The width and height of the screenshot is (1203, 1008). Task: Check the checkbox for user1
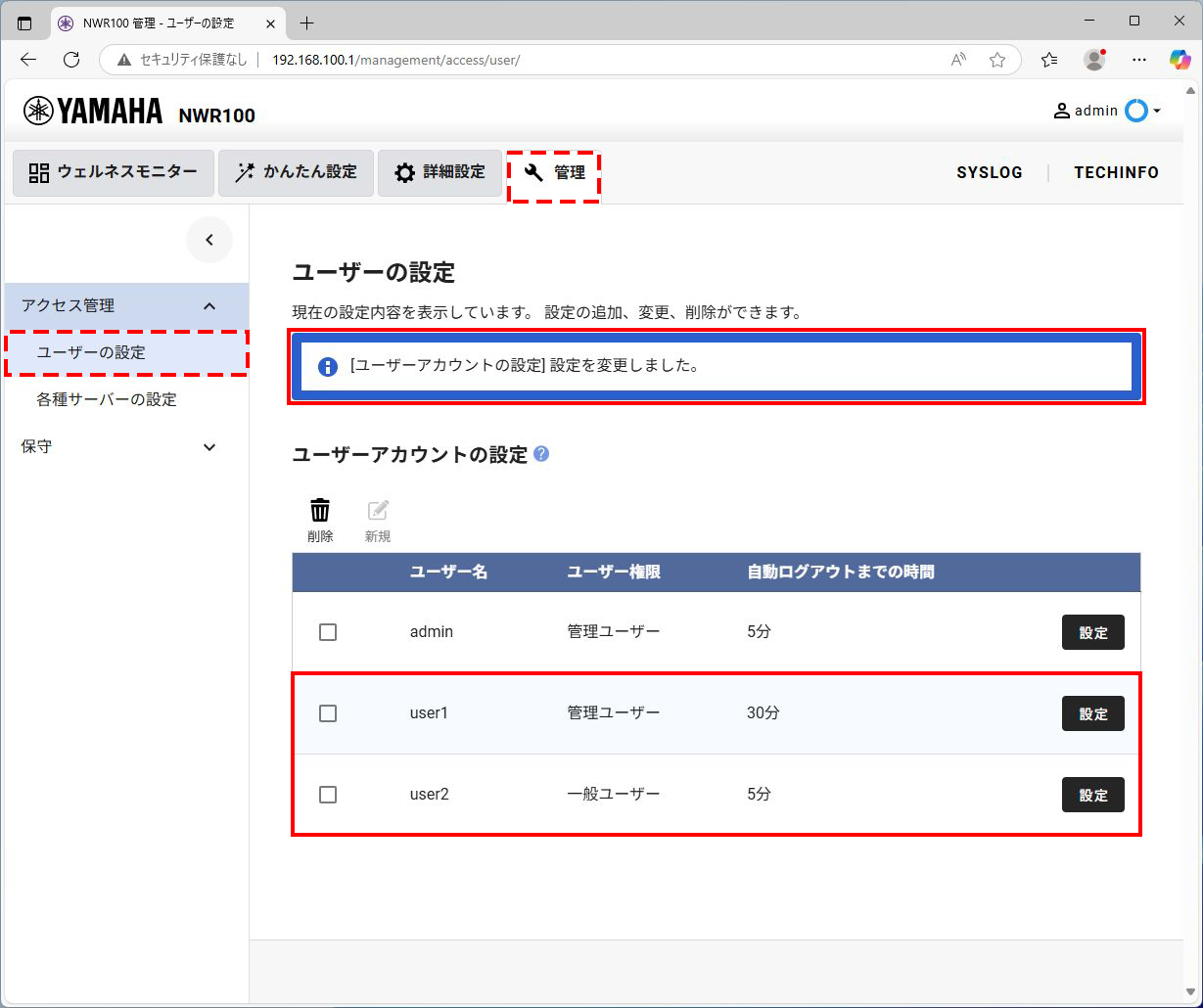(x=328, y=713)
